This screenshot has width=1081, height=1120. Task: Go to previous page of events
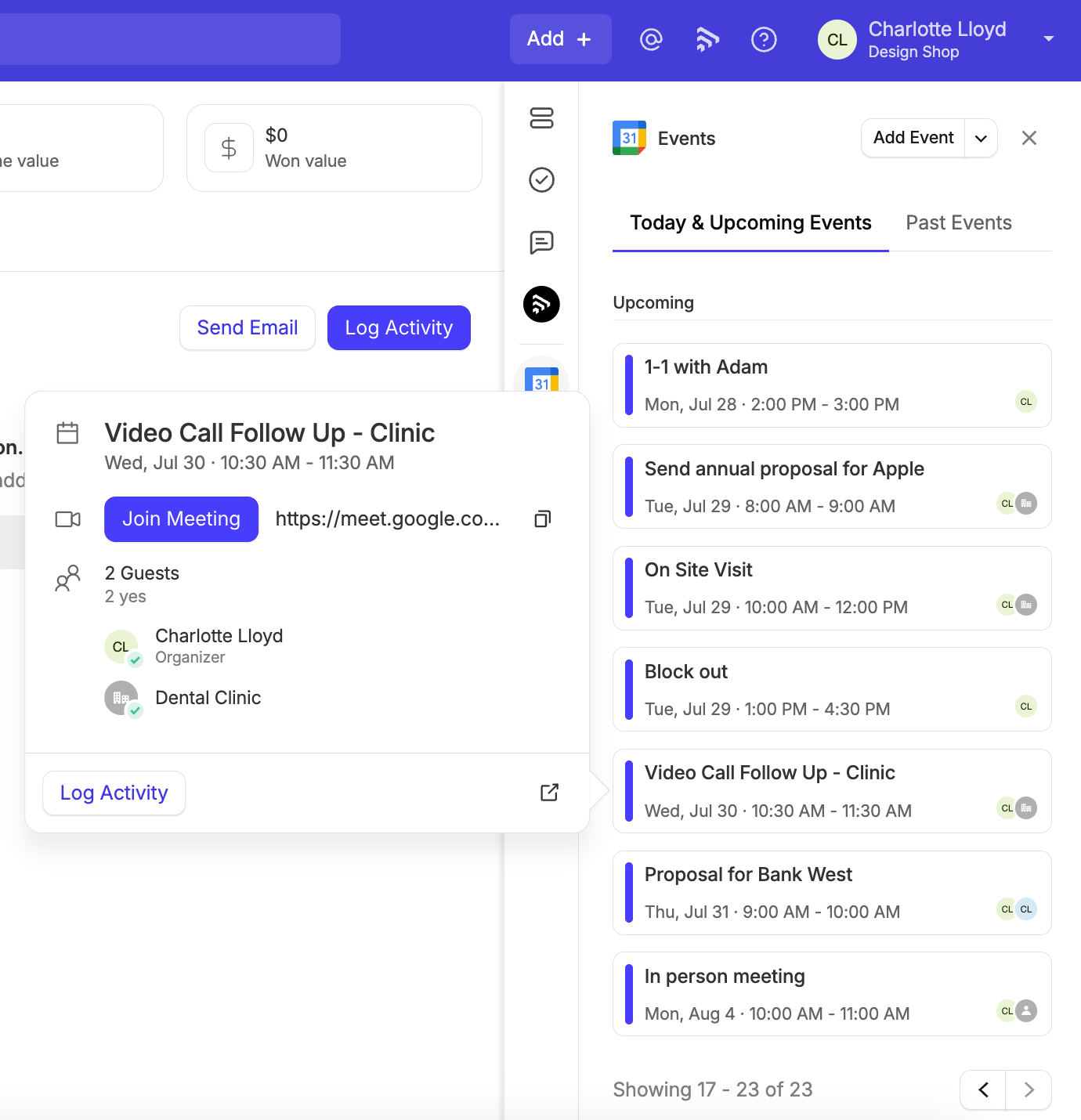click(x=983, y=1089)
